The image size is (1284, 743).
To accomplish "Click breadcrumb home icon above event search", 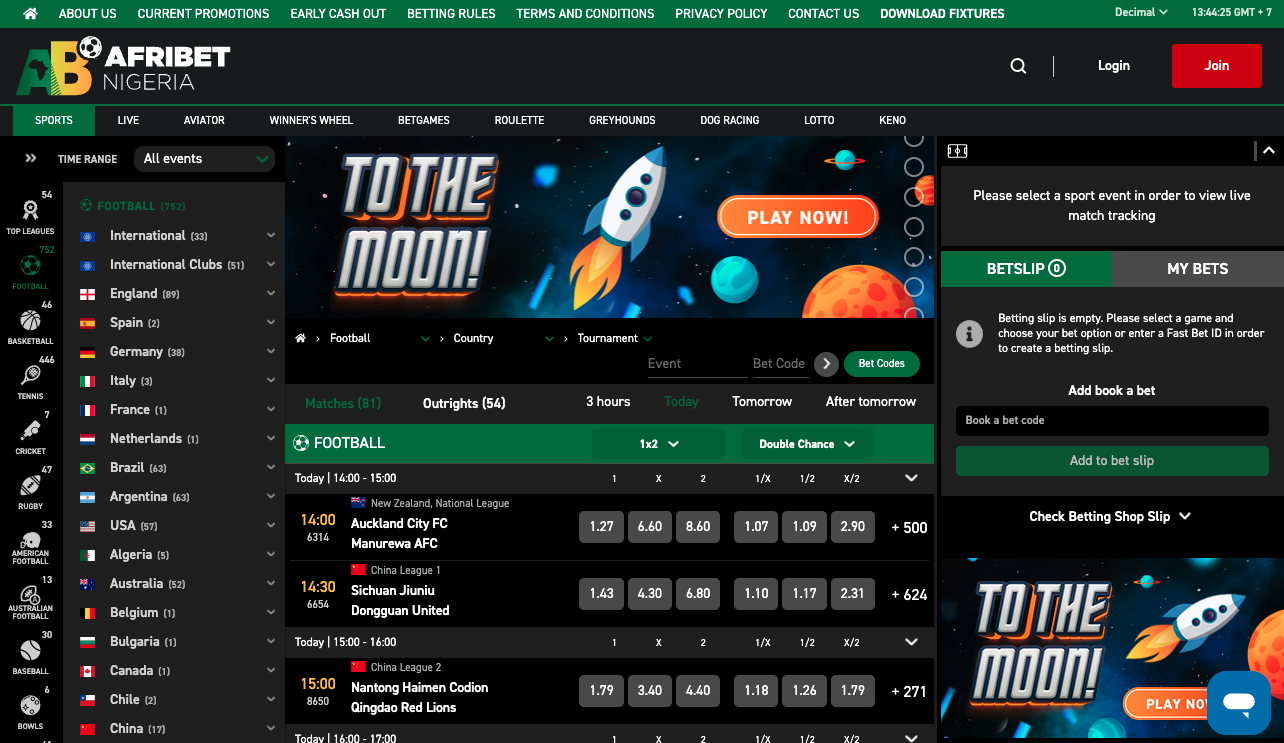I will click(x=300, y=338).
